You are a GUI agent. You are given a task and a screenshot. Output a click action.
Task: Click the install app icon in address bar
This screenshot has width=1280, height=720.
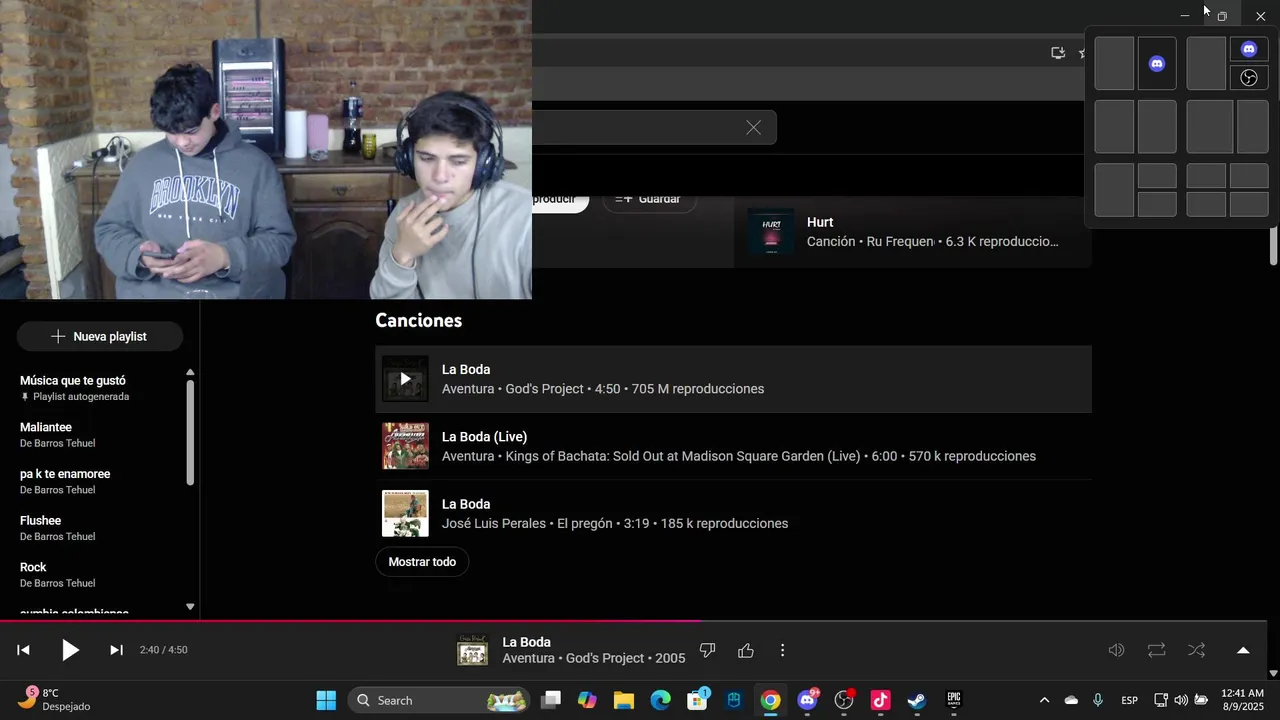click(x=1058, y=53)
